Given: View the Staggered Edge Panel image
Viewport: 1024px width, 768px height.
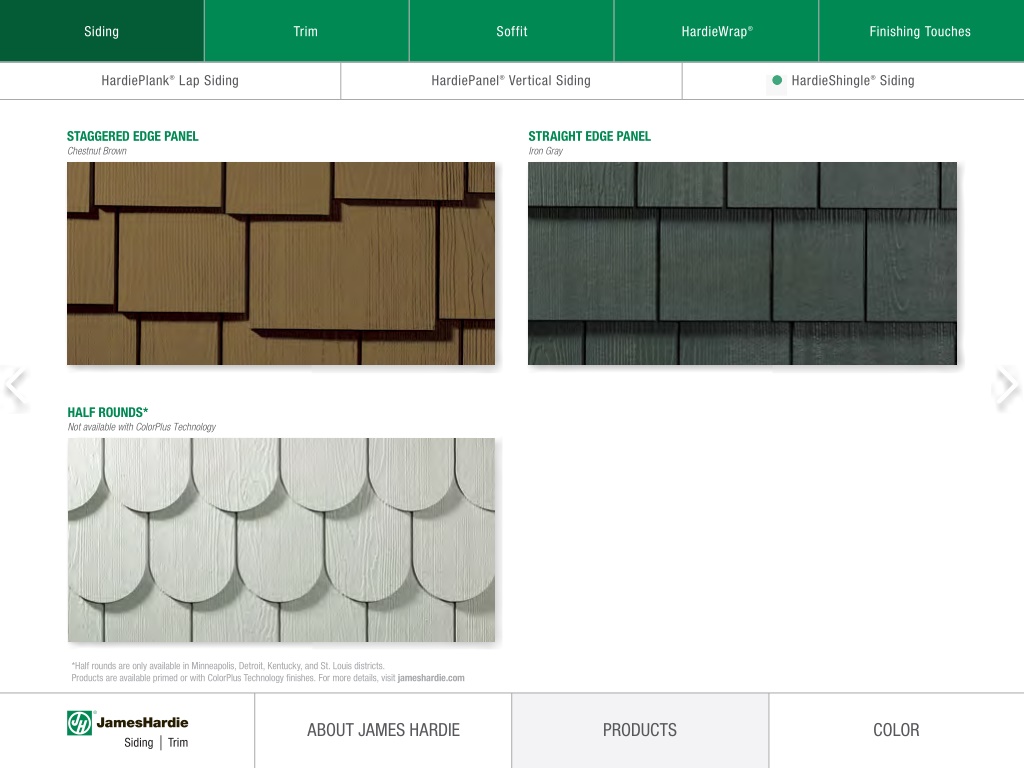Looking at the screenshot, I should [281, 263].
